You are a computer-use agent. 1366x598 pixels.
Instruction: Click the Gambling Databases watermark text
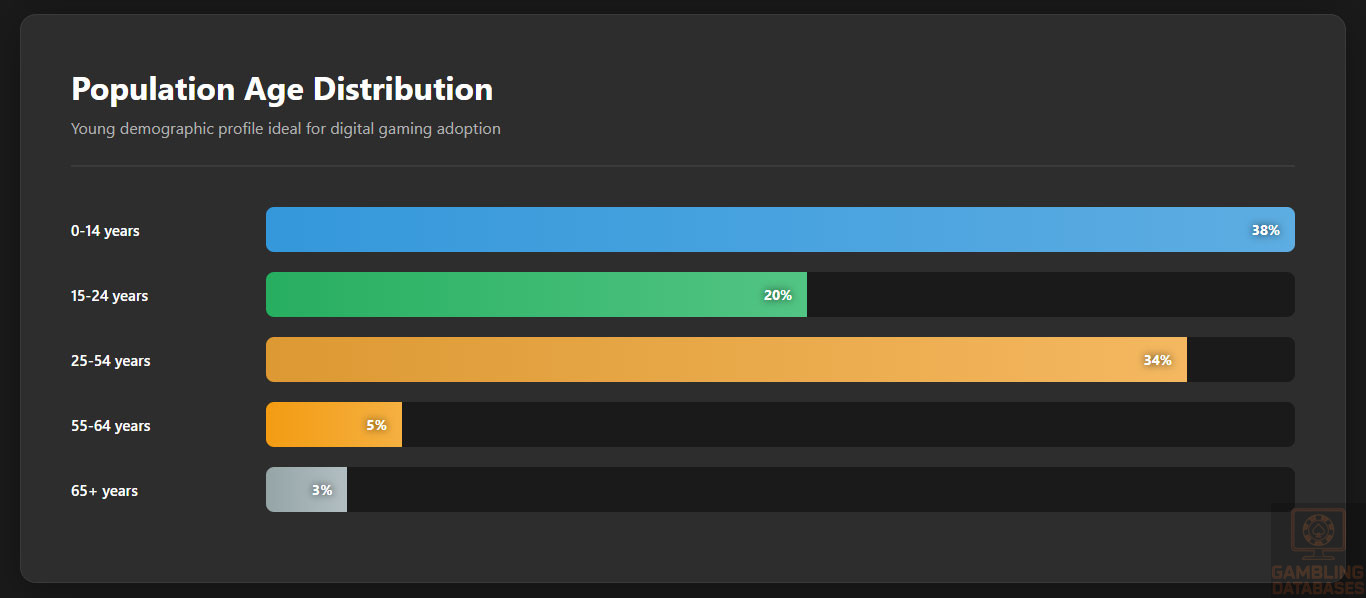tap(1317, 581)
